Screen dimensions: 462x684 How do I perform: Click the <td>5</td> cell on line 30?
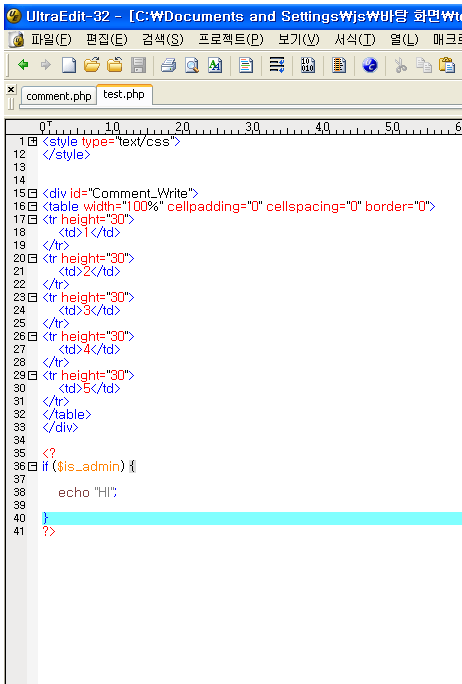89,389
